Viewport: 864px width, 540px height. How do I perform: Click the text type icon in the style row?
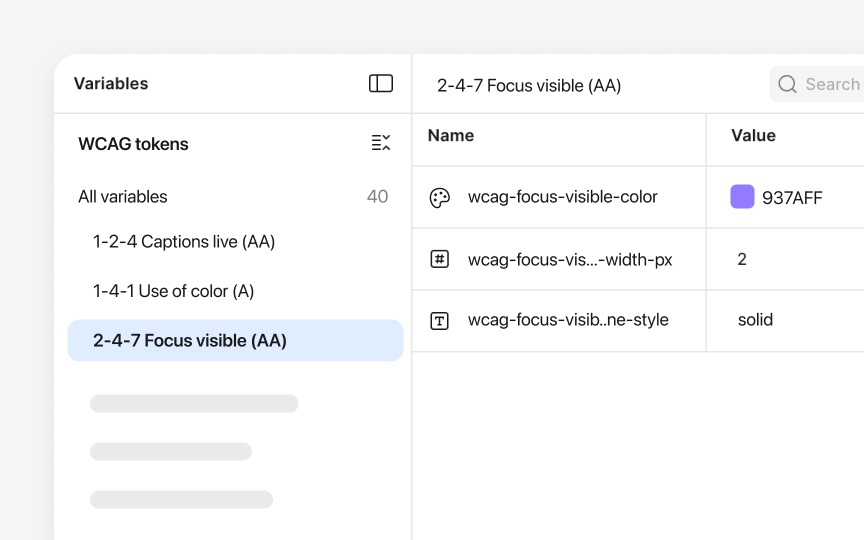pos(439,321)
